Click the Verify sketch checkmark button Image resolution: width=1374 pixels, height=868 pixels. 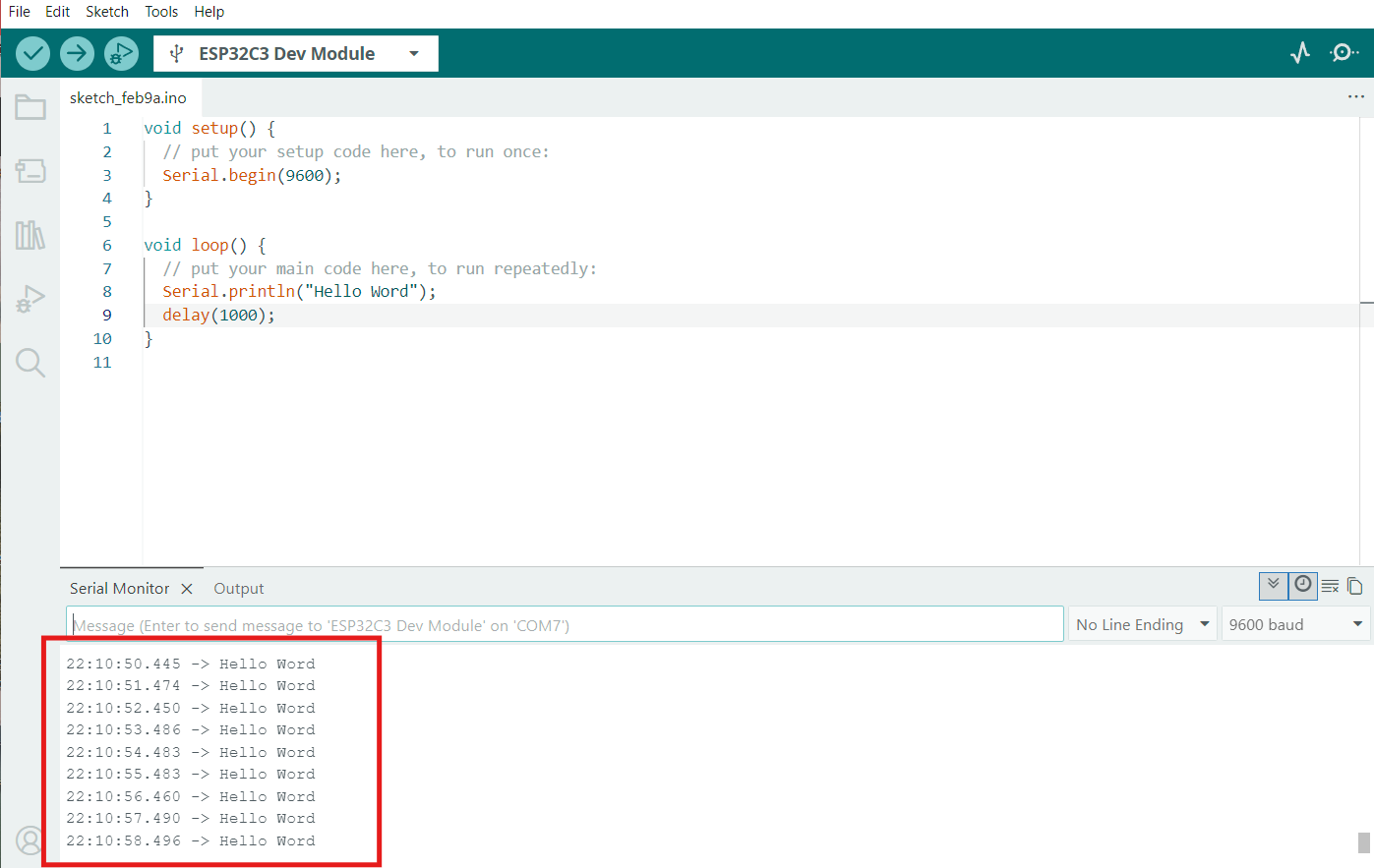click(x=32, y=53)
